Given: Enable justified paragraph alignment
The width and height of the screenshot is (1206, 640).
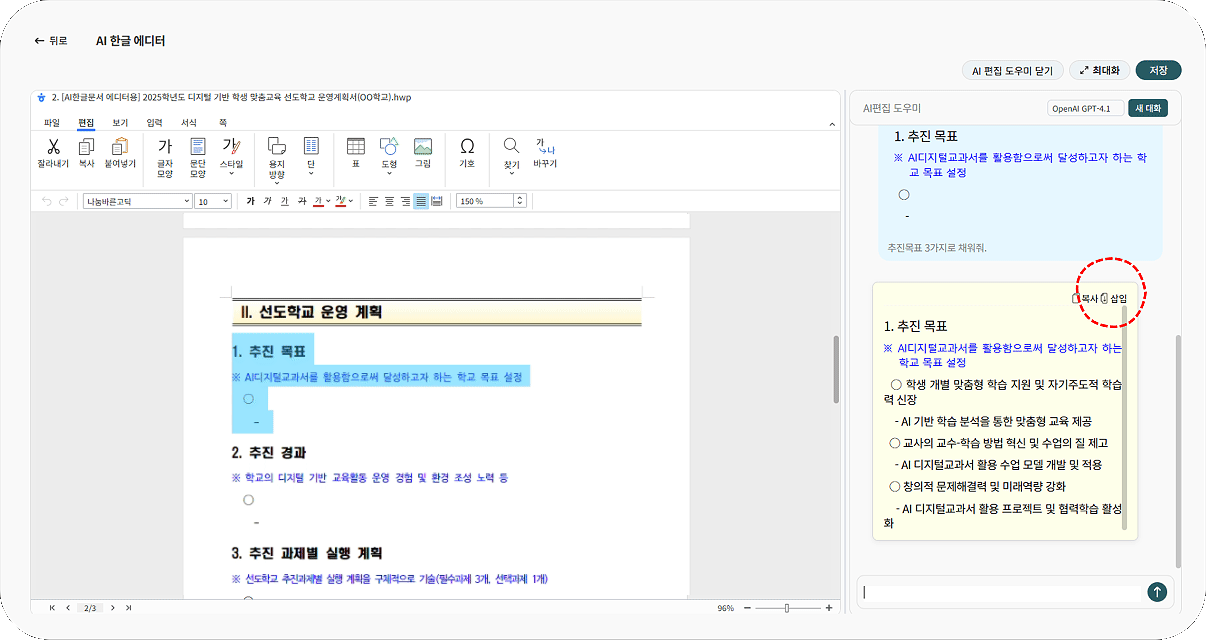Looking at the screenshot, I should [421, 201].
